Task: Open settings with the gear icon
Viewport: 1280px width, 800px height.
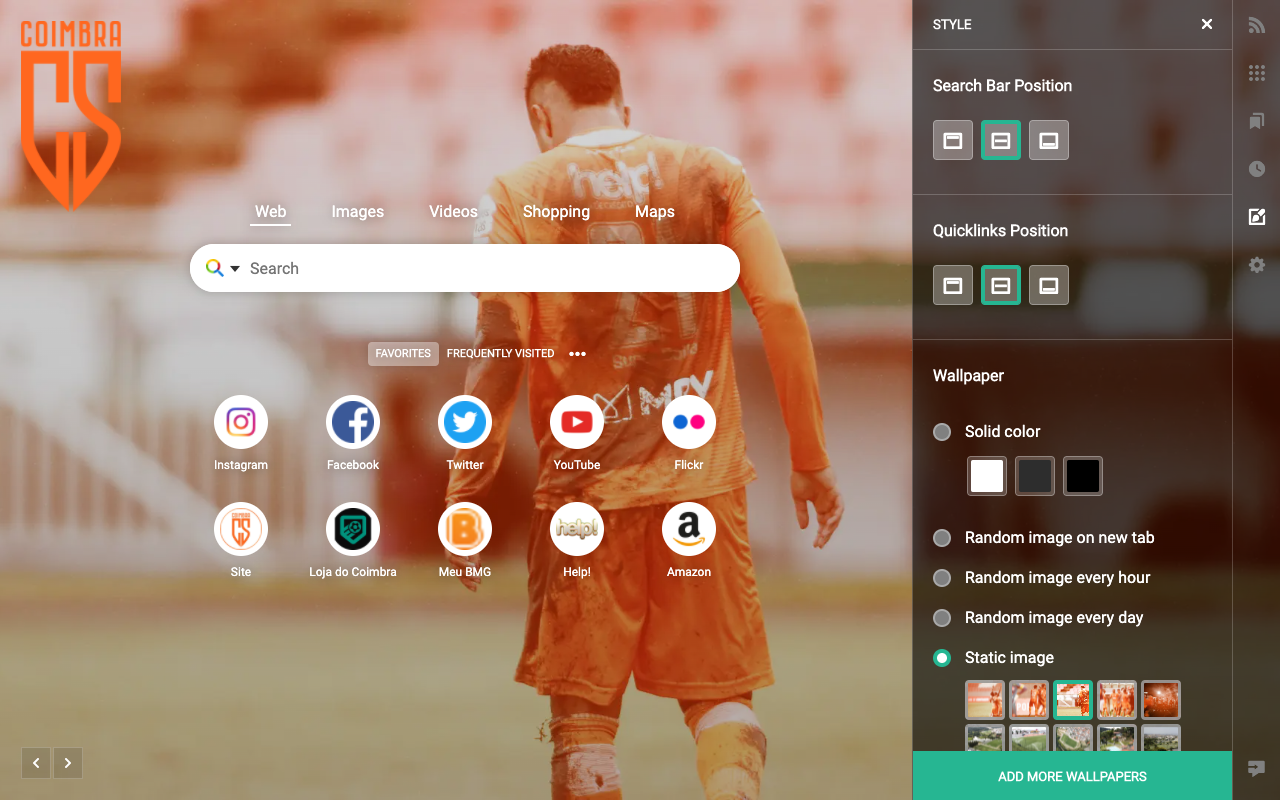Action: point(1257,265)
